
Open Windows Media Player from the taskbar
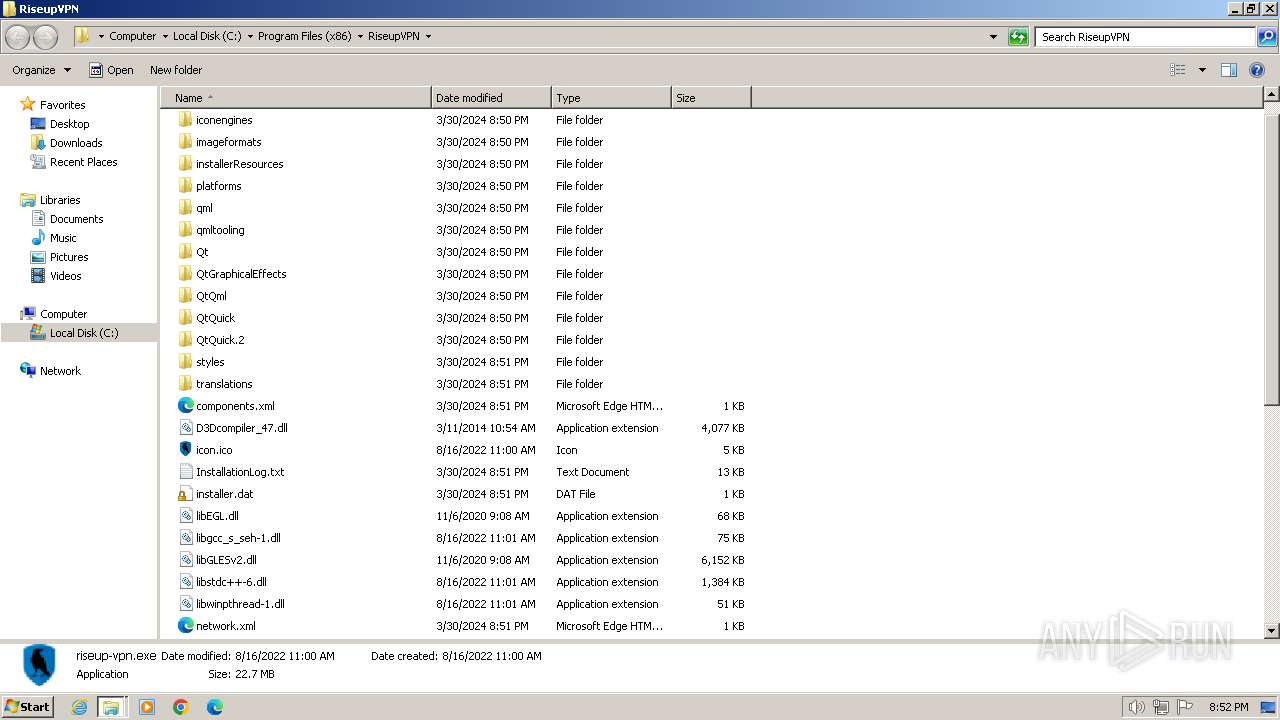coord(147,707)
